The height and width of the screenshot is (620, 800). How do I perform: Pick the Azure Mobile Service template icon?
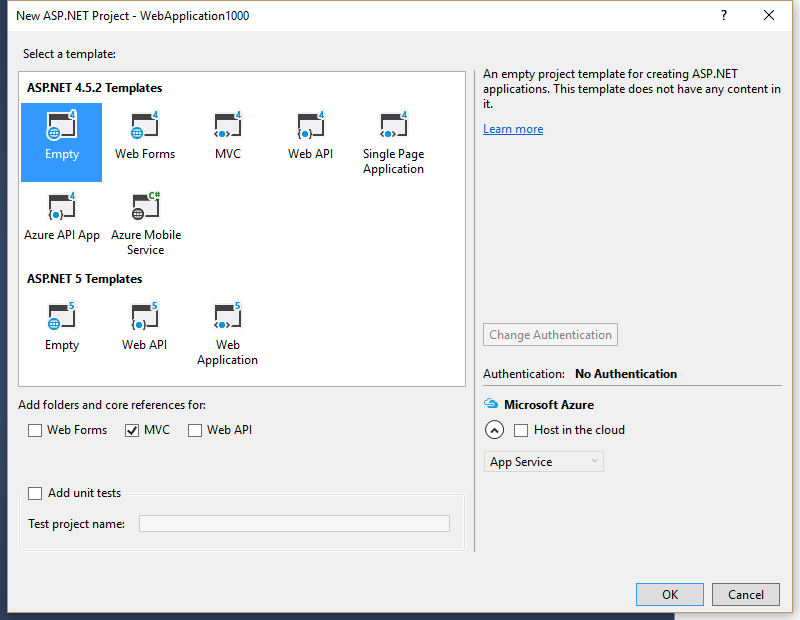click(145, 206)
